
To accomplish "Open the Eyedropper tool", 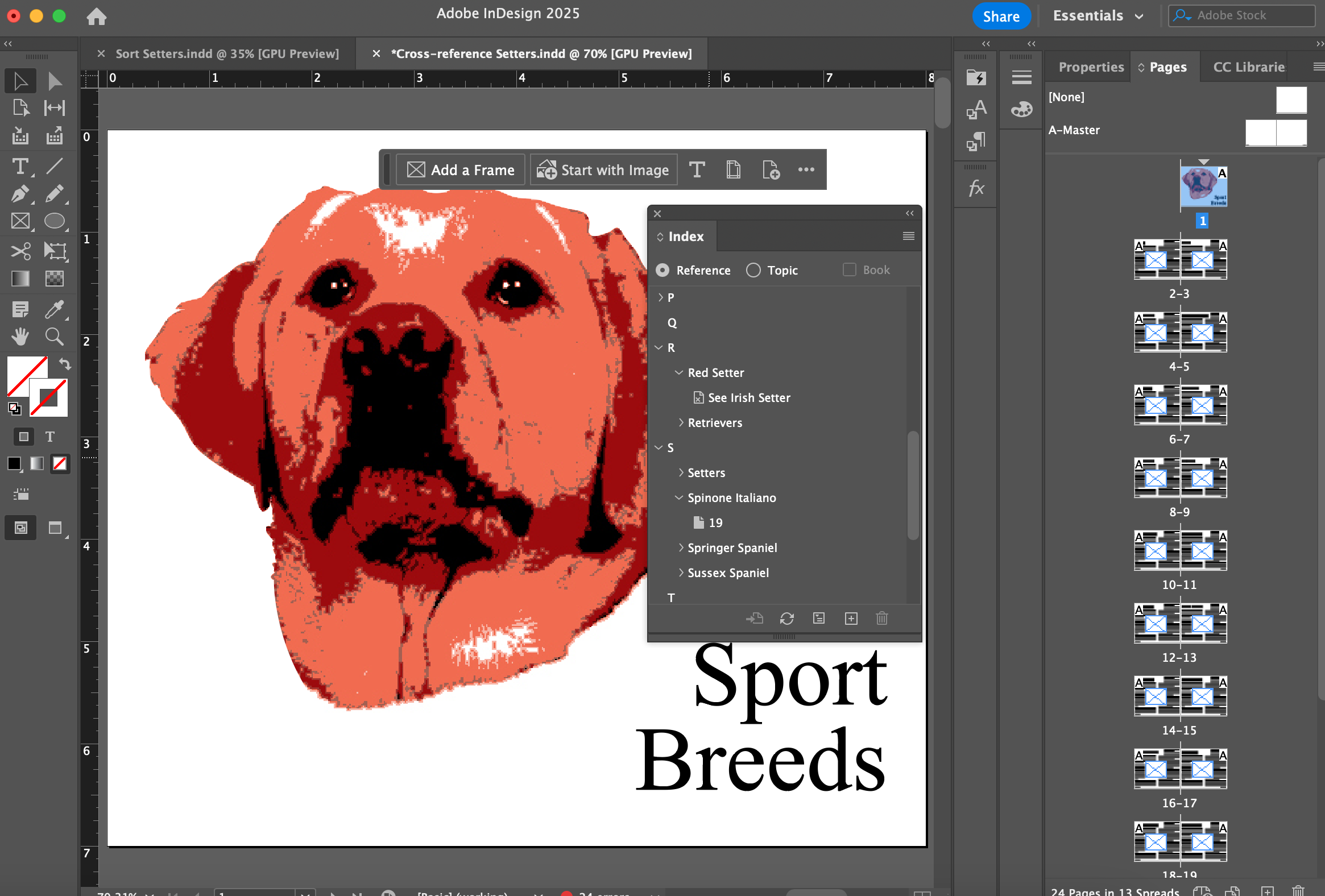I will pyautogui.click(x=55, y=309).
